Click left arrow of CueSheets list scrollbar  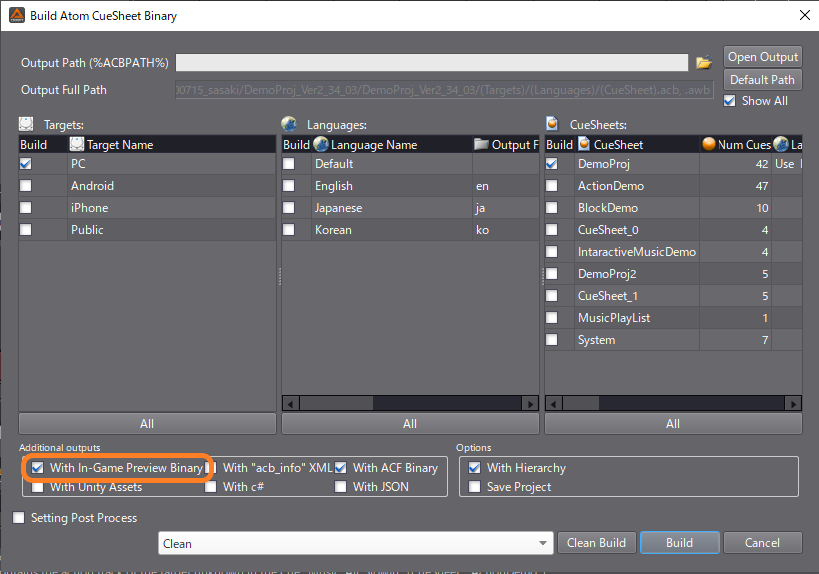[x=554, y=404]
